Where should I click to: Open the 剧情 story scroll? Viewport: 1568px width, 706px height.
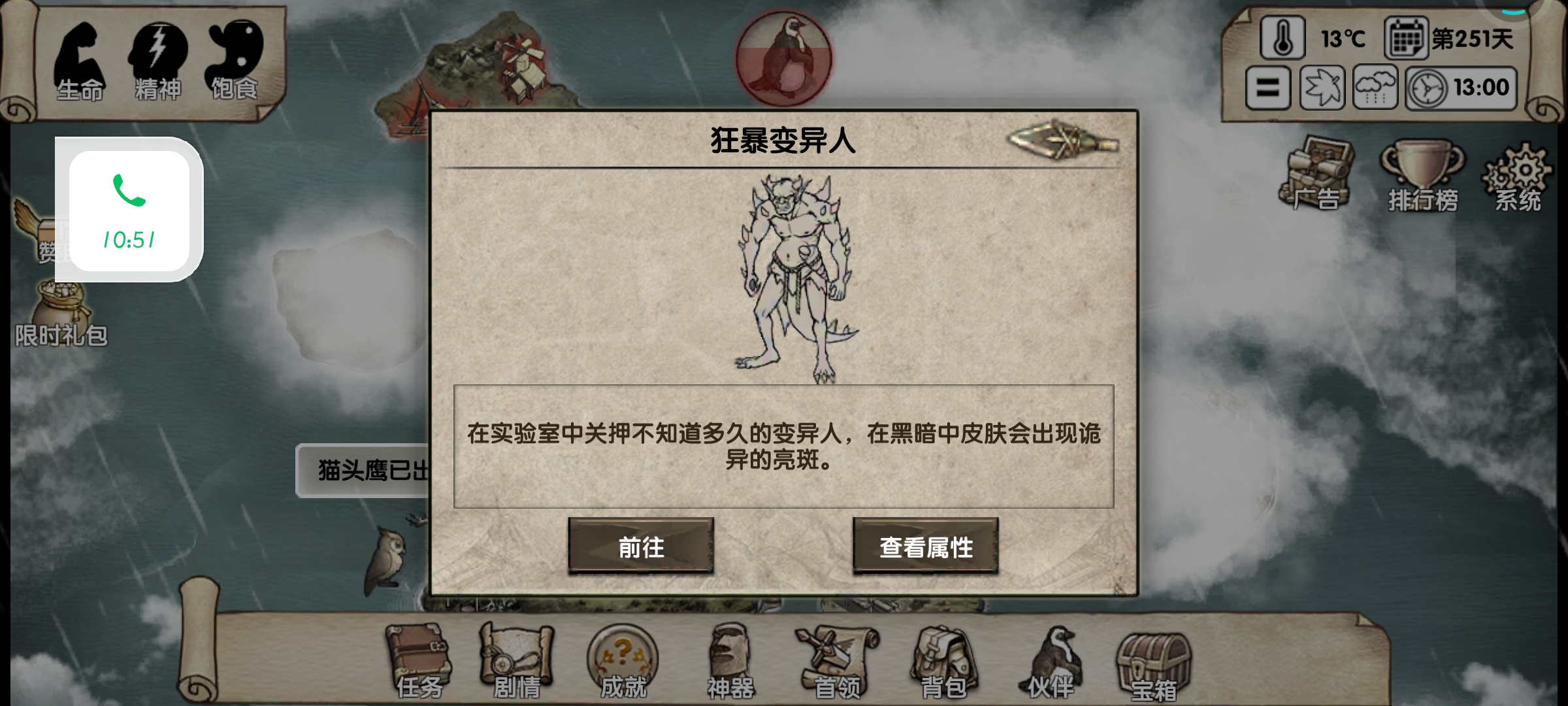(516, 660)
